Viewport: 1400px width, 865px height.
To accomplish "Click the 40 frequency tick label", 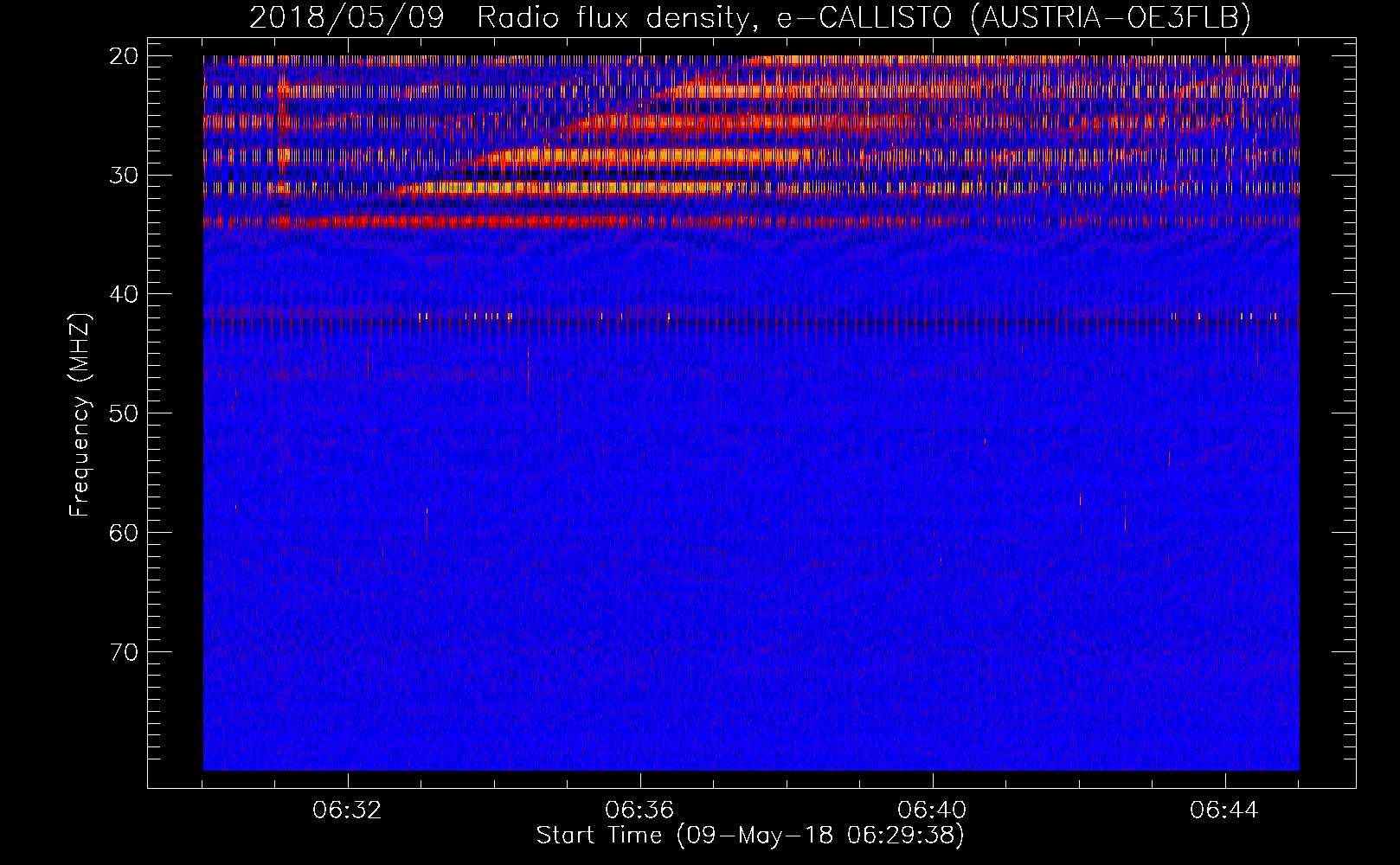I will pyautogui.click(x=124, y=294).
